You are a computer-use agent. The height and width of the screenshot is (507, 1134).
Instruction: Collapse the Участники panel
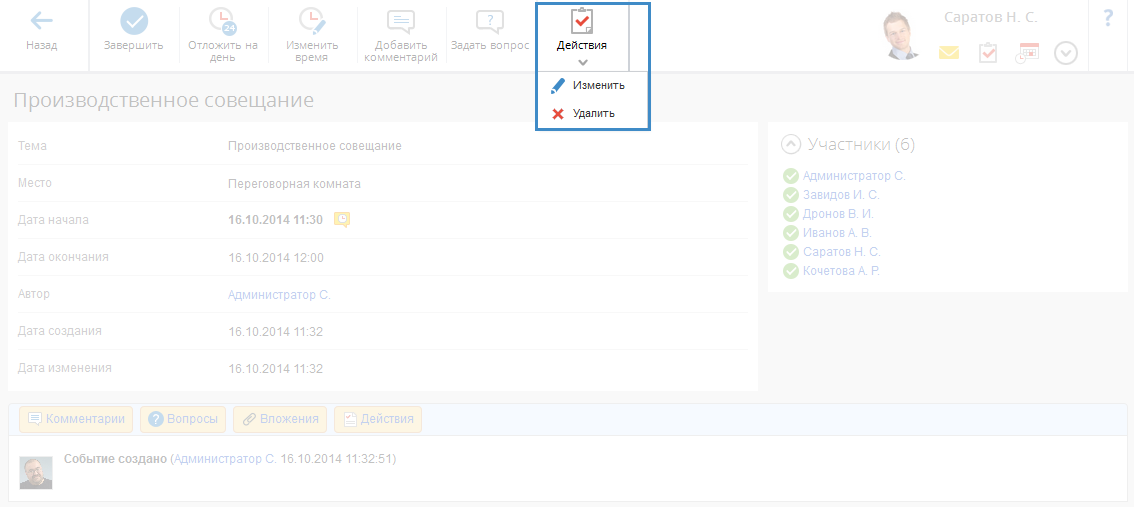click(x=791, y=145)
